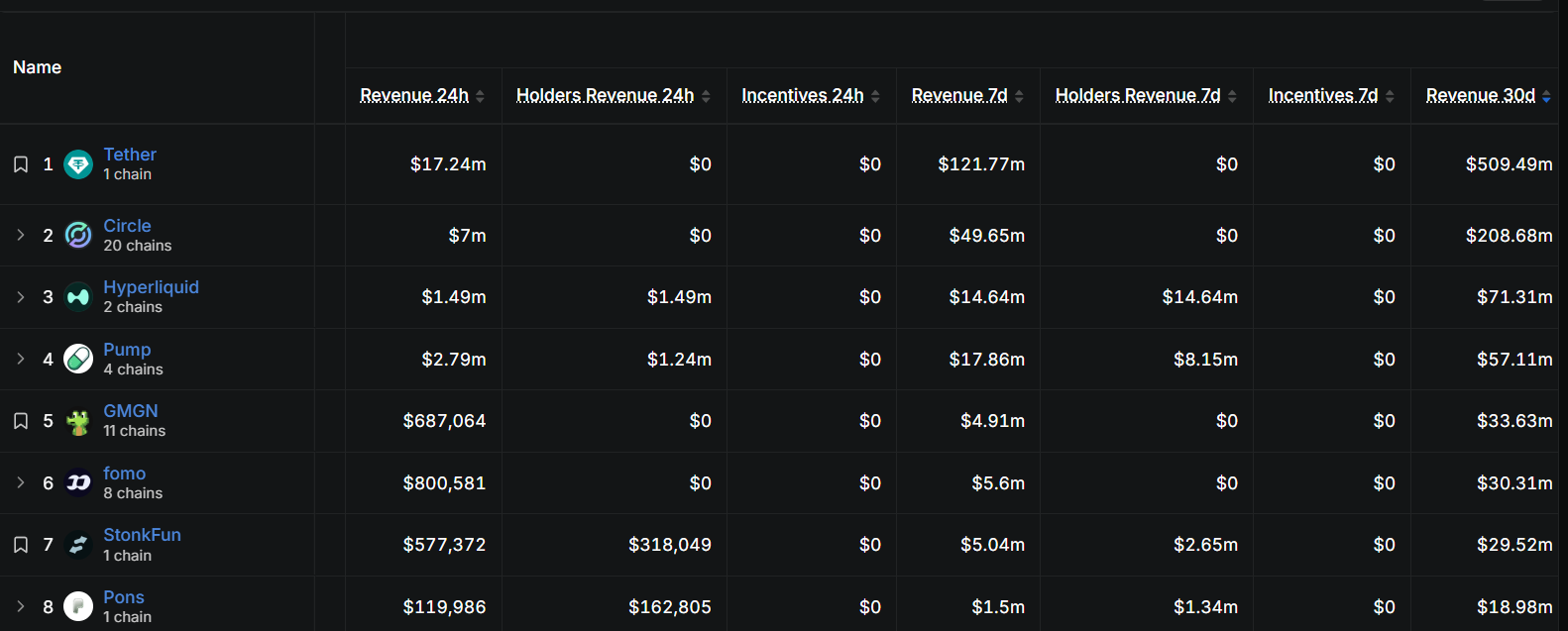Click sort arrows beside Holders Revenue 7d
Image resolution: width=1568 pixels, height=631 pixels.
[x=1232, y=96]
